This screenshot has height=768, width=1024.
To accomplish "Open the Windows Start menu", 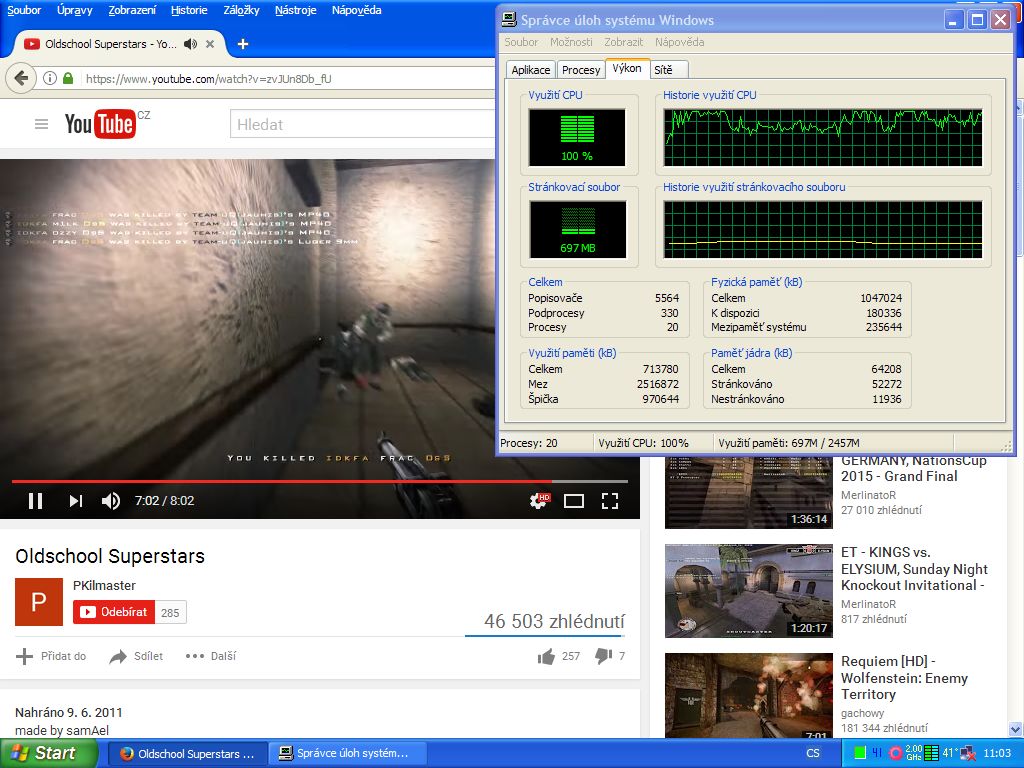I will click(x=42, y=753).
